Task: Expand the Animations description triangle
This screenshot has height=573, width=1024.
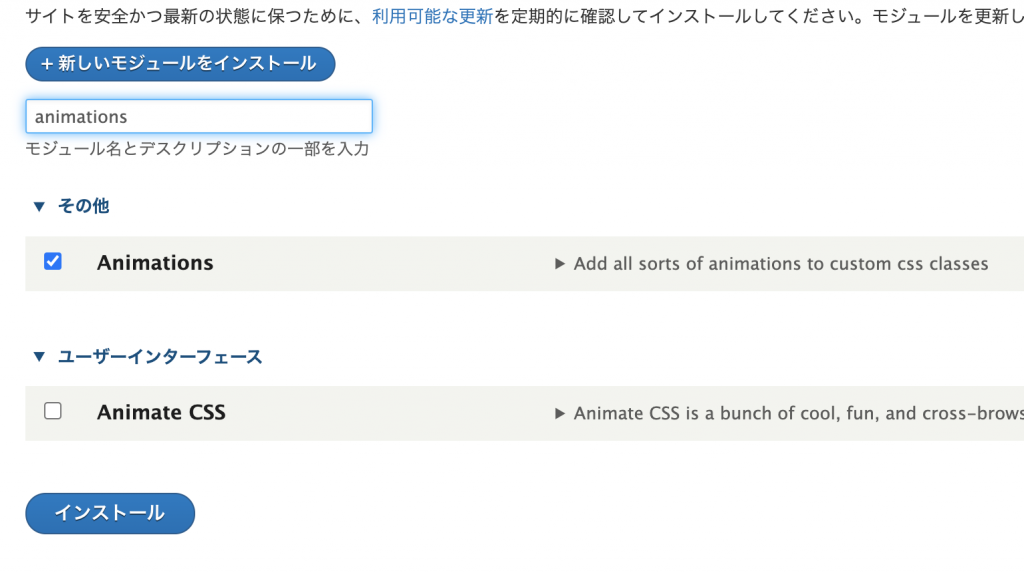Action: point(560,264)
